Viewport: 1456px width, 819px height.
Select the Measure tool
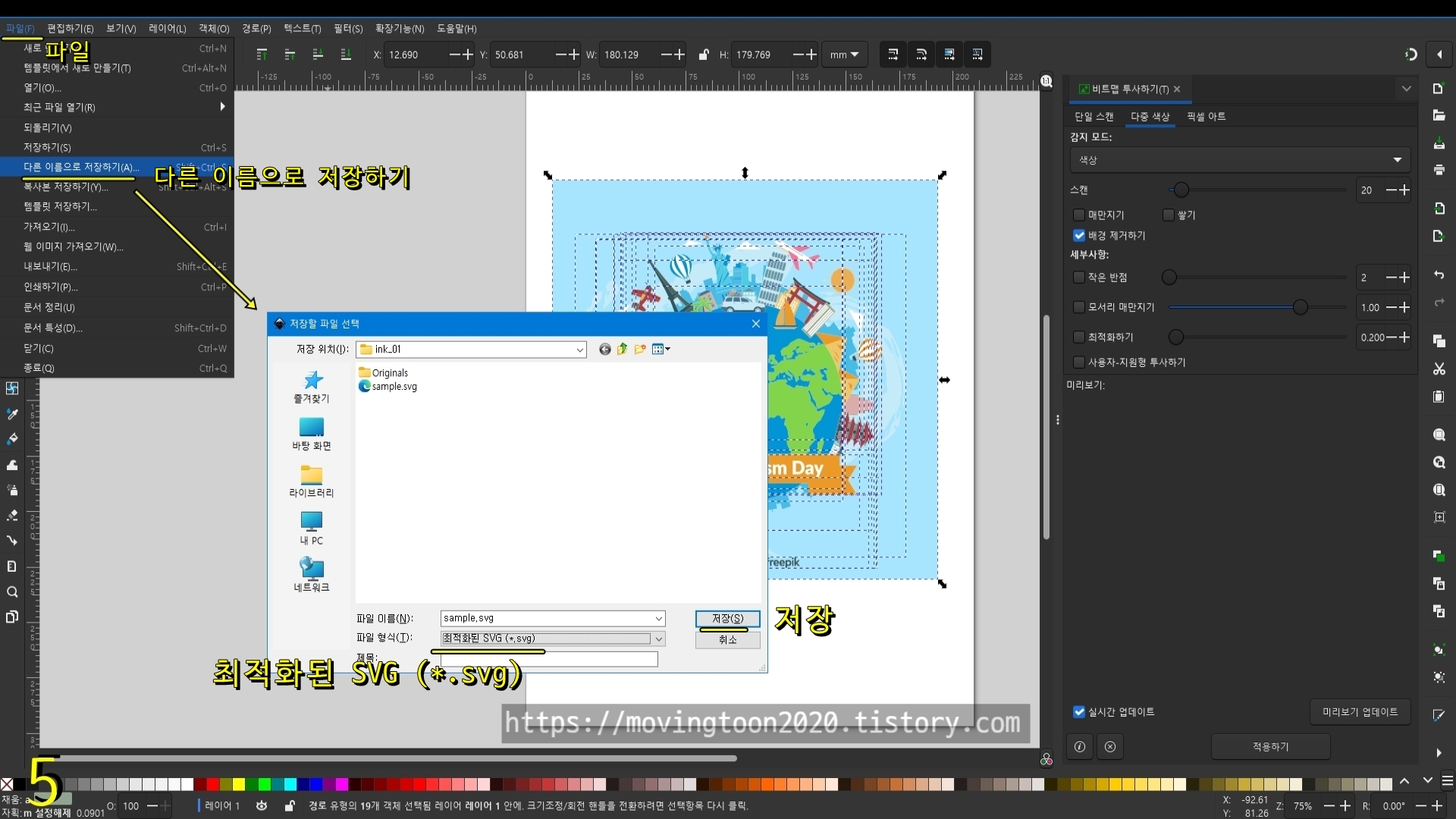click(12, 566)
